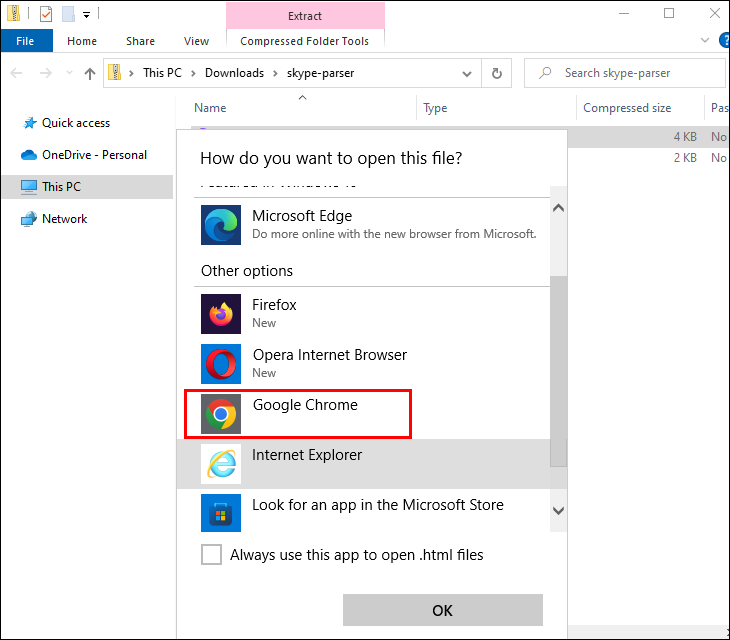Viewport: 730px width, 640px height.
Task: Navigate to Downloads in the breadcrumb
Action: tap(234, 73)
